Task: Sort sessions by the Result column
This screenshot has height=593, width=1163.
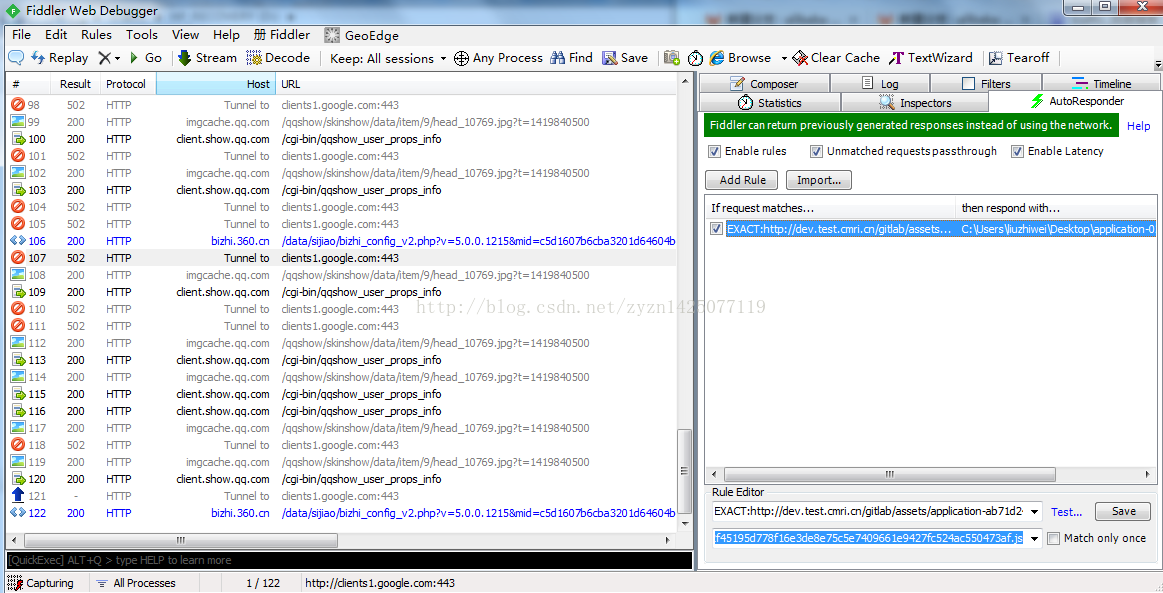Action: (75, 84)
